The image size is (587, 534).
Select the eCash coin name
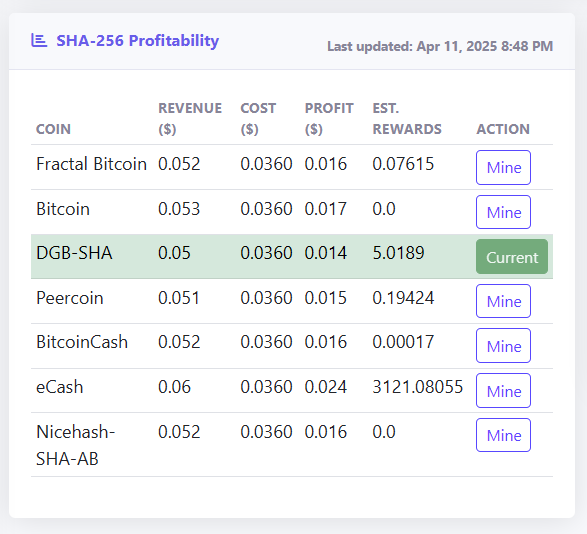click(60, 387)
